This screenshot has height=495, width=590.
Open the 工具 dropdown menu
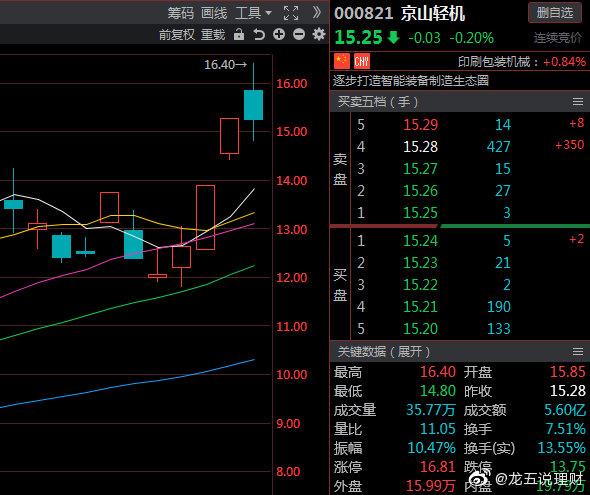coord(253,13)
